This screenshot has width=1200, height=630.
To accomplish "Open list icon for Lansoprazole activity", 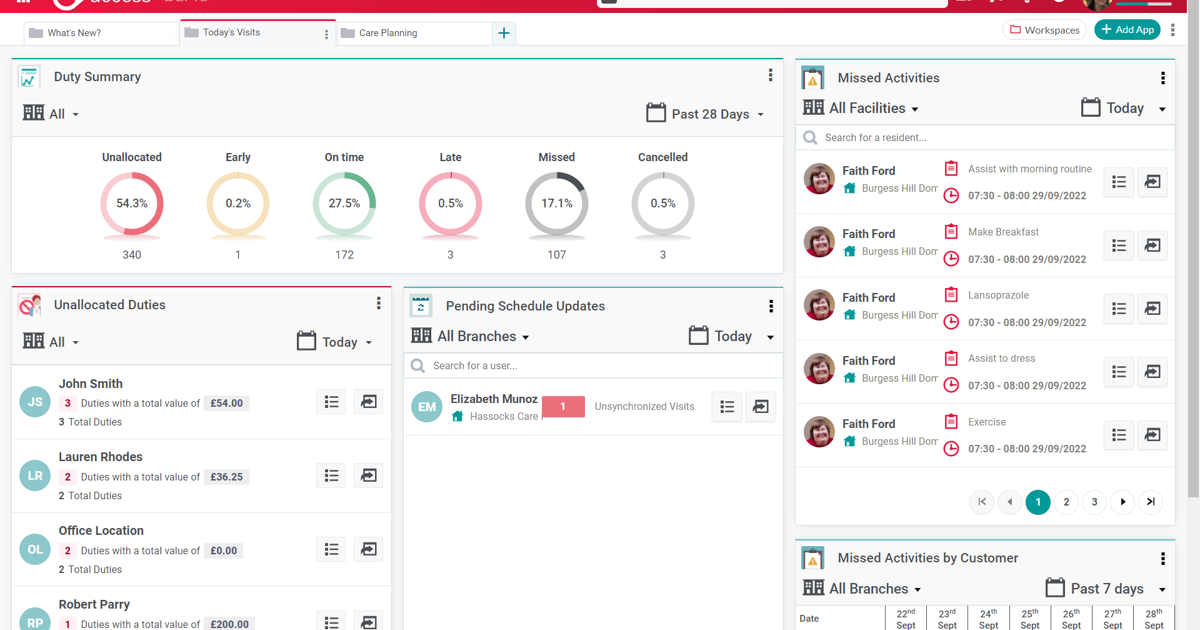I will (1119, 309).
